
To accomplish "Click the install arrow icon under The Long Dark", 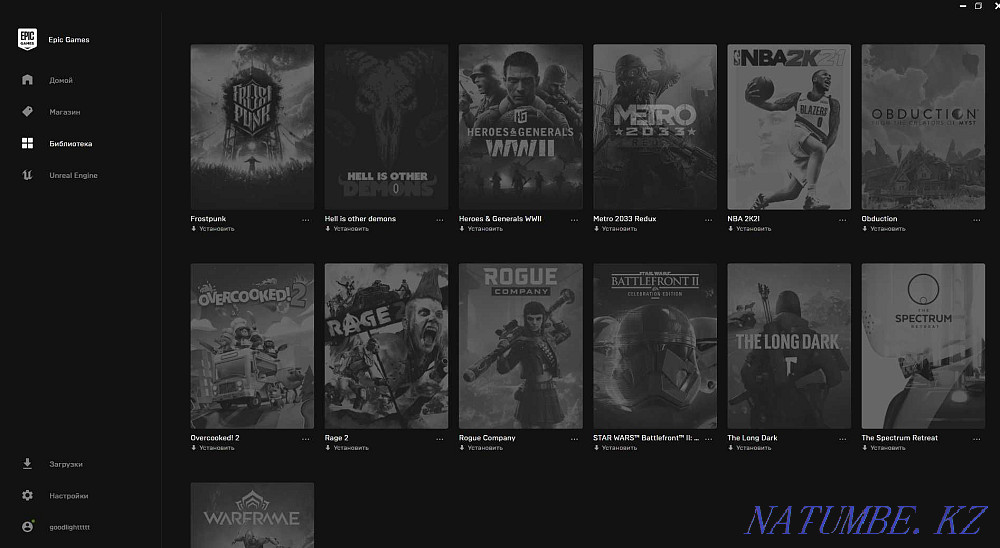I will (x=730, y=448).
